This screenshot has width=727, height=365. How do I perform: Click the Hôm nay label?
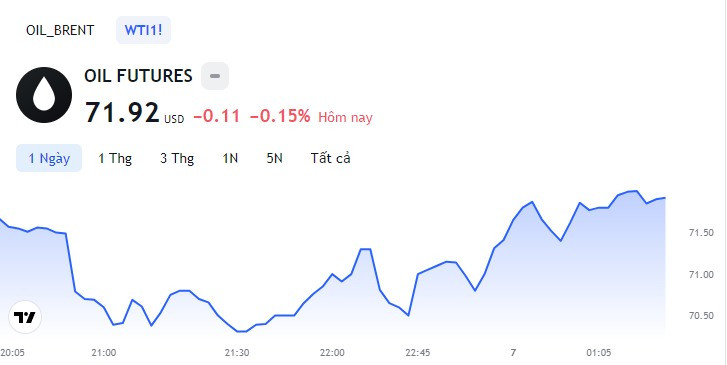click(345, 117)
